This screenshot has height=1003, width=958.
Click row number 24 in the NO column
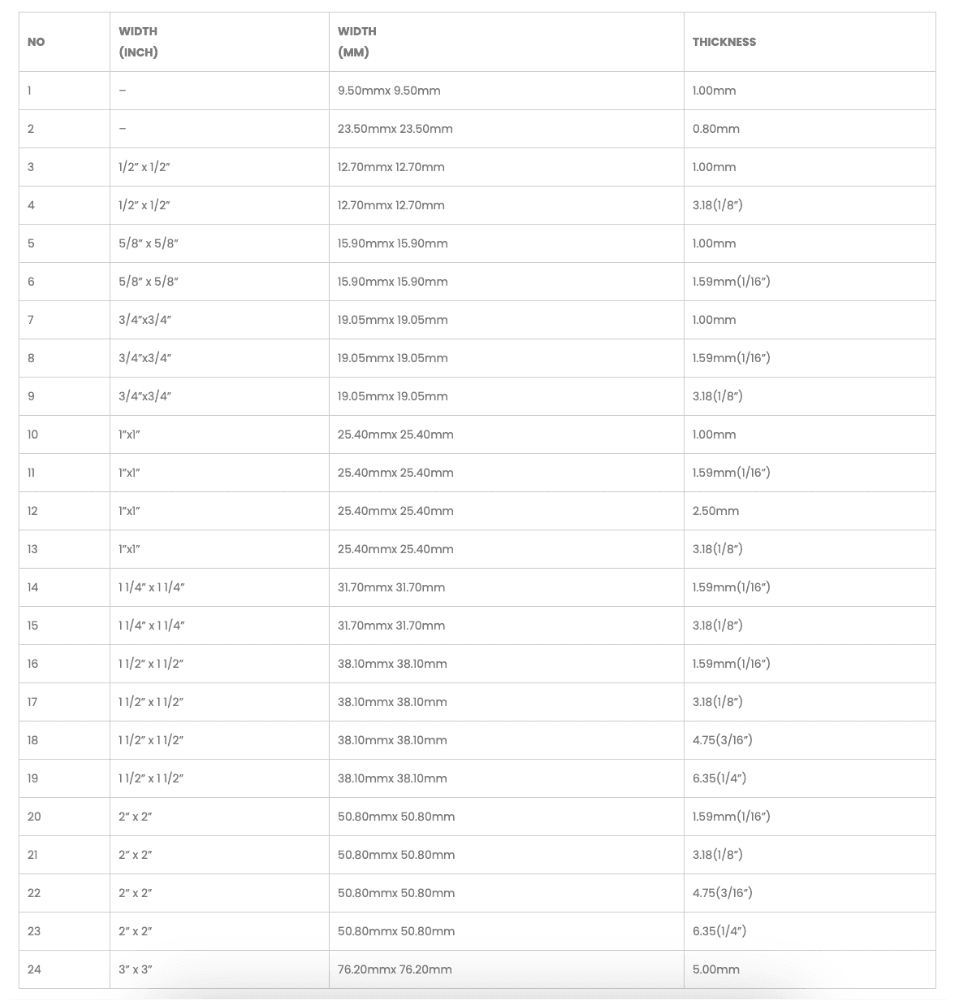[34, 969]
